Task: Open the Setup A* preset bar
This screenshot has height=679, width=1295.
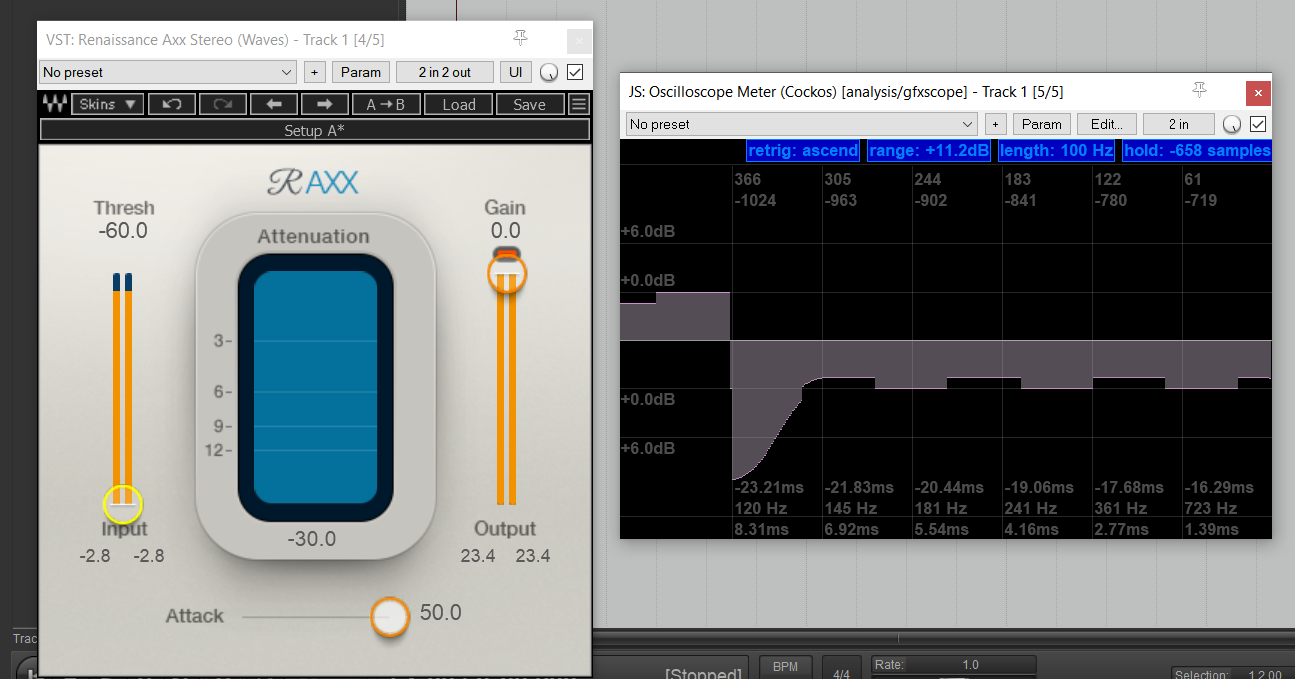Action: coord(315,130)
